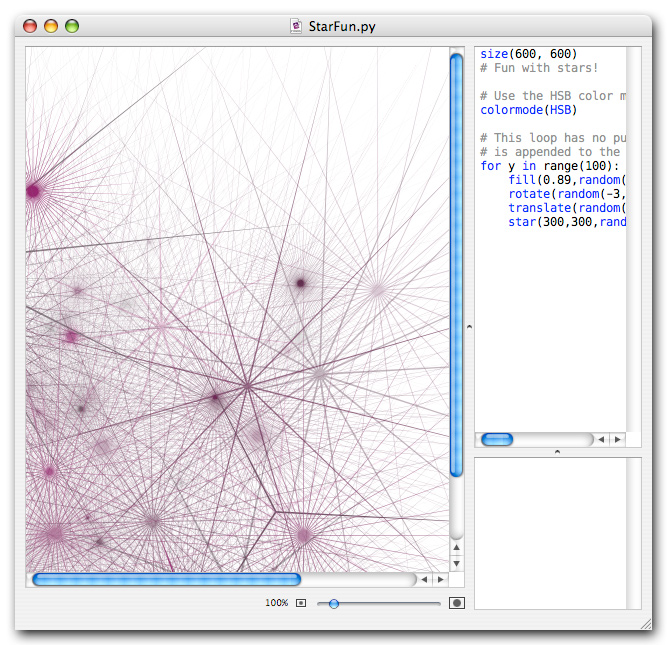Click the code editor scroll right arrow
The height and width of the screenshot is (645, 667).
tap(618, 440)
